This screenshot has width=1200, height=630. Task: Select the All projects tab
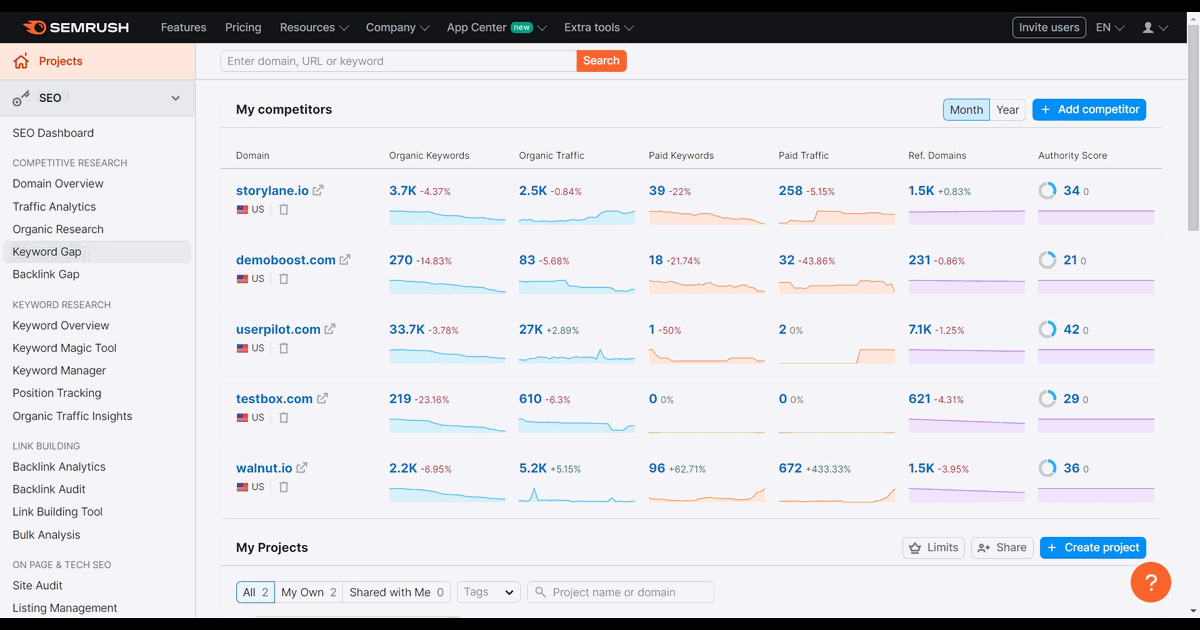256,592
